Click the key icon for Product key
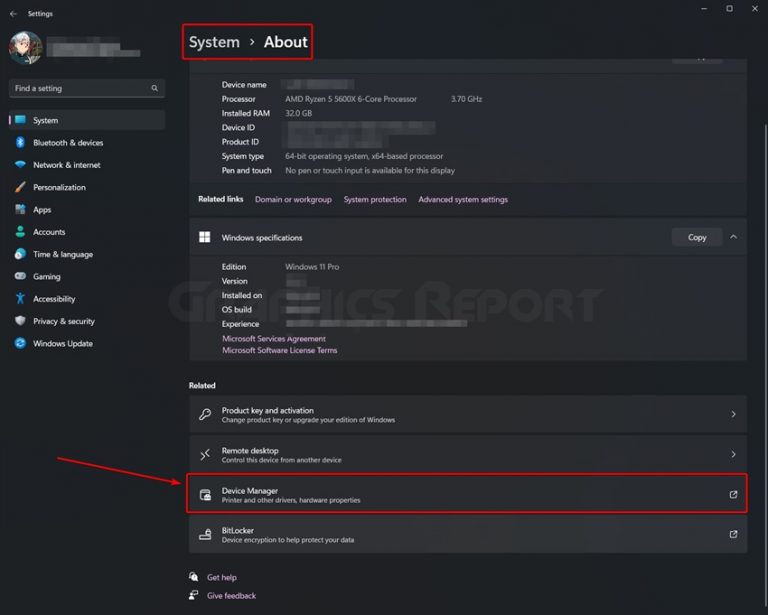 coord(205,414)
